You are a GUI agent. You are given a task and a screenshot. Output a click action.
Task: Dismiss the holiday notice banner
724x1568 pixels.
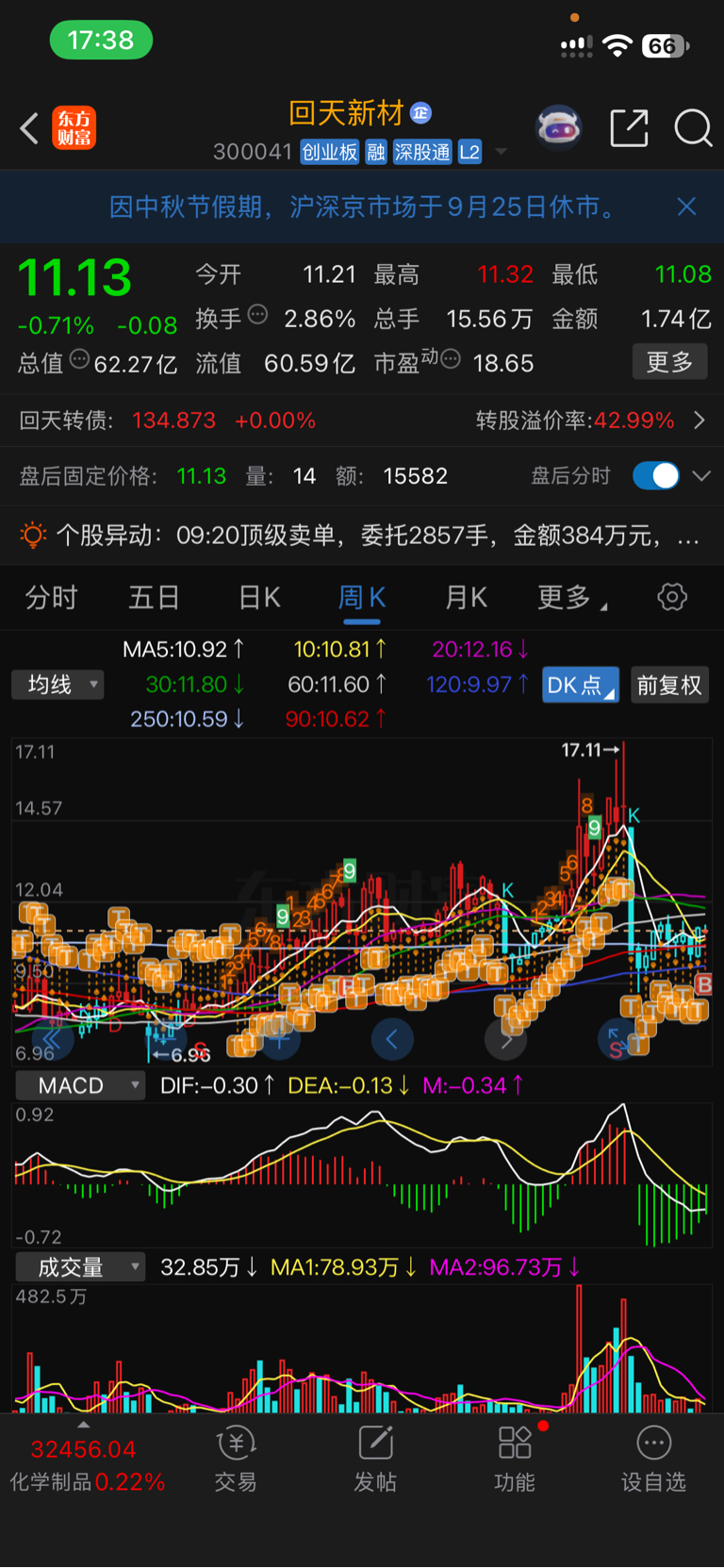click(686, 206)
